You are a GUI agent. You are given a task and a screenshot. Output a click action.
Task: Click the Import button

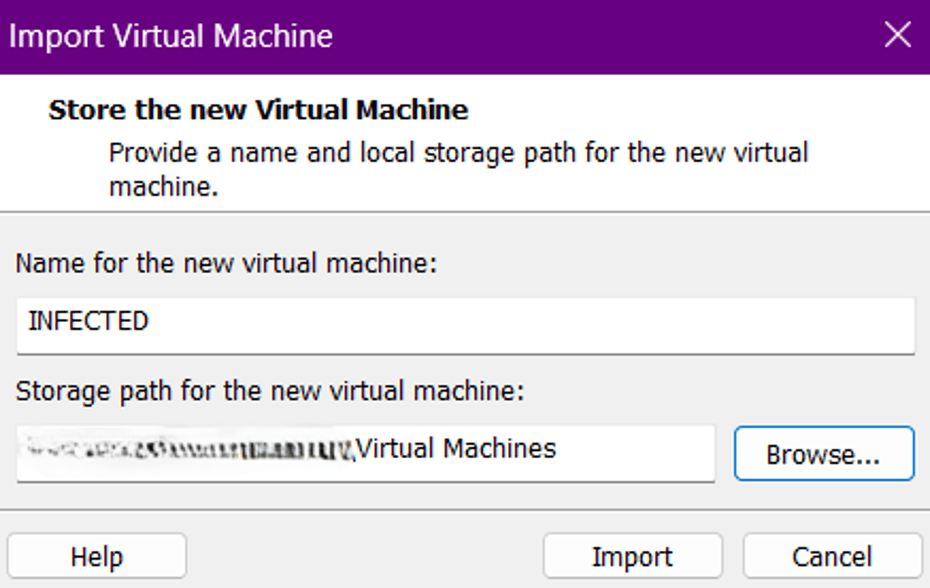(632, 556)
